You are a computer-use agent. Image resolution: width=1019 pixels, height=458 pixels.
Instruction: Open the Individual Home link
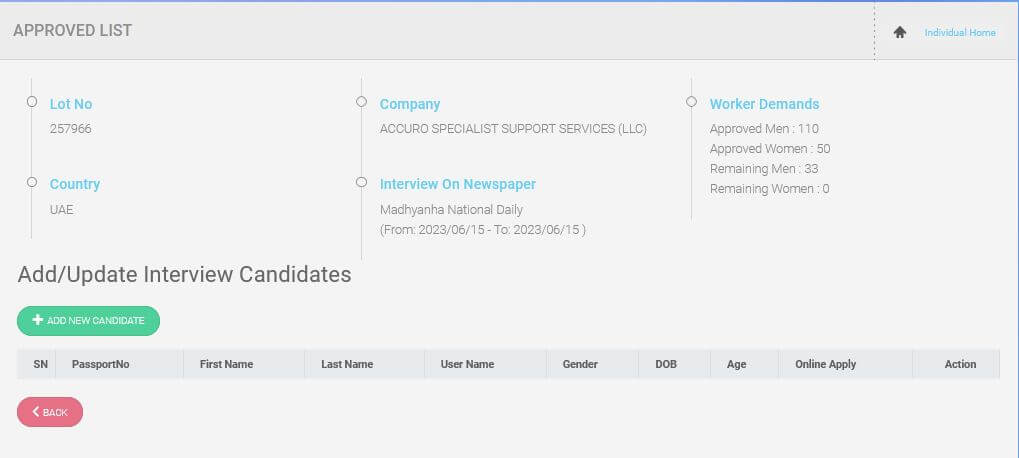click(960, 32)
